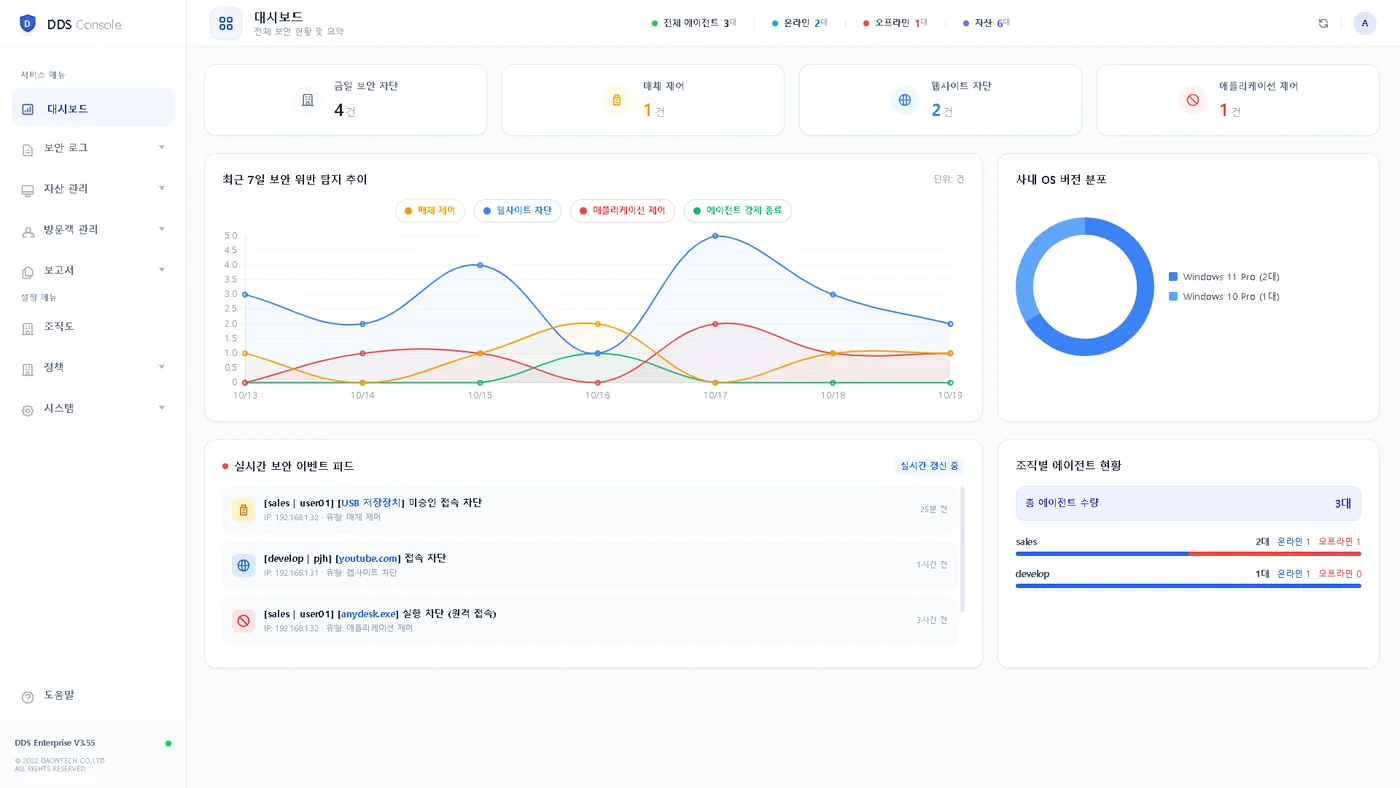Click the globe icon of the youtube.com event
Viewport: 1400px width, 788px height.
click(x=243, y=565)
